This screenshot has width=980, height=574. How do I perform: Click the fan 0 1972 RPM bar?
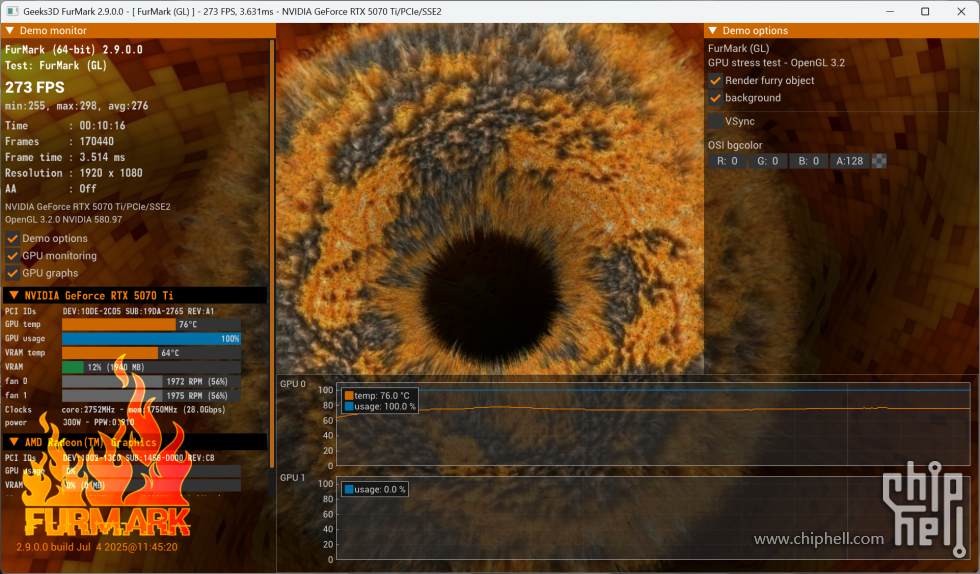pos(151,381)
